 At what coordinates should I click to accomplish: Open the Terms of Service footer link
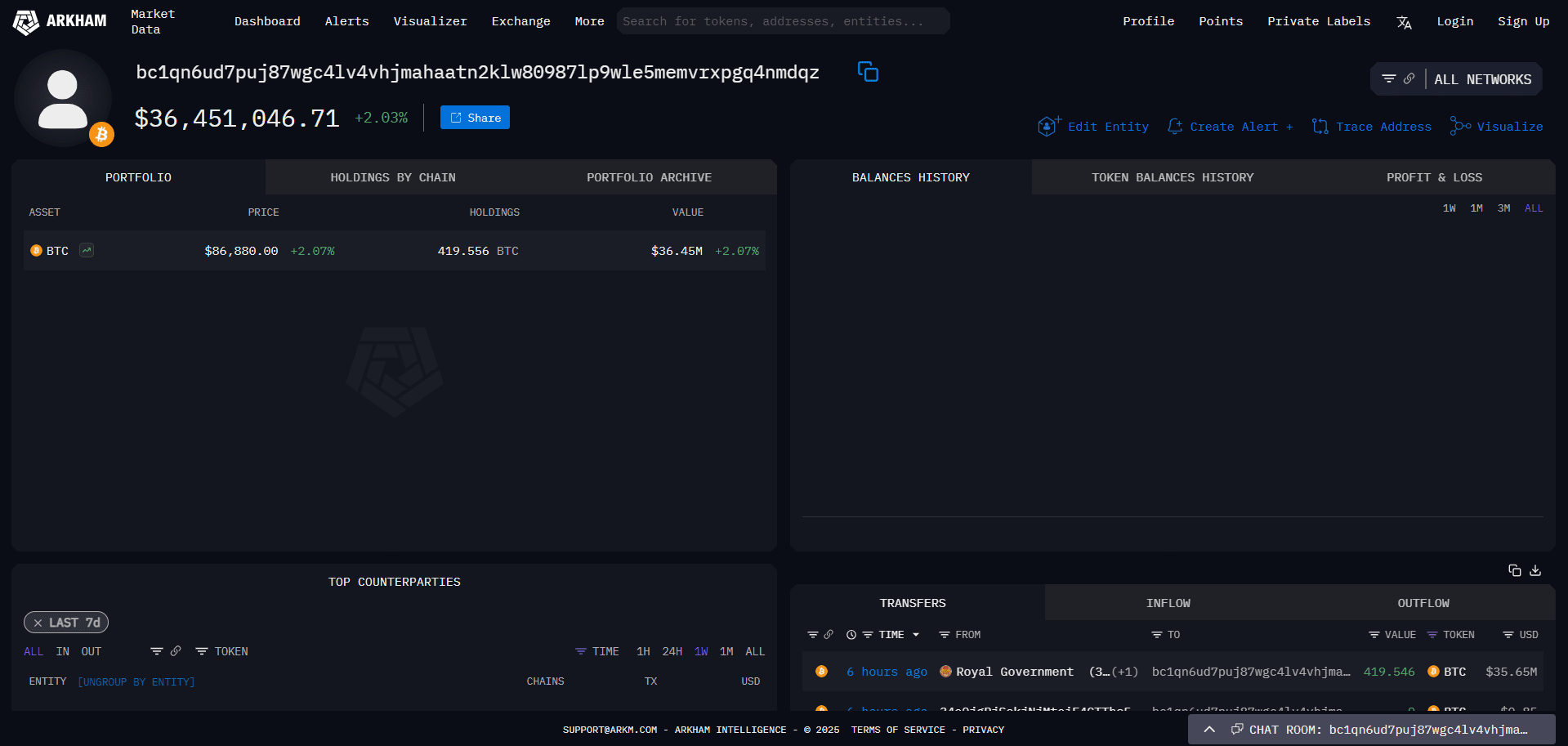(x=898, y=730)
